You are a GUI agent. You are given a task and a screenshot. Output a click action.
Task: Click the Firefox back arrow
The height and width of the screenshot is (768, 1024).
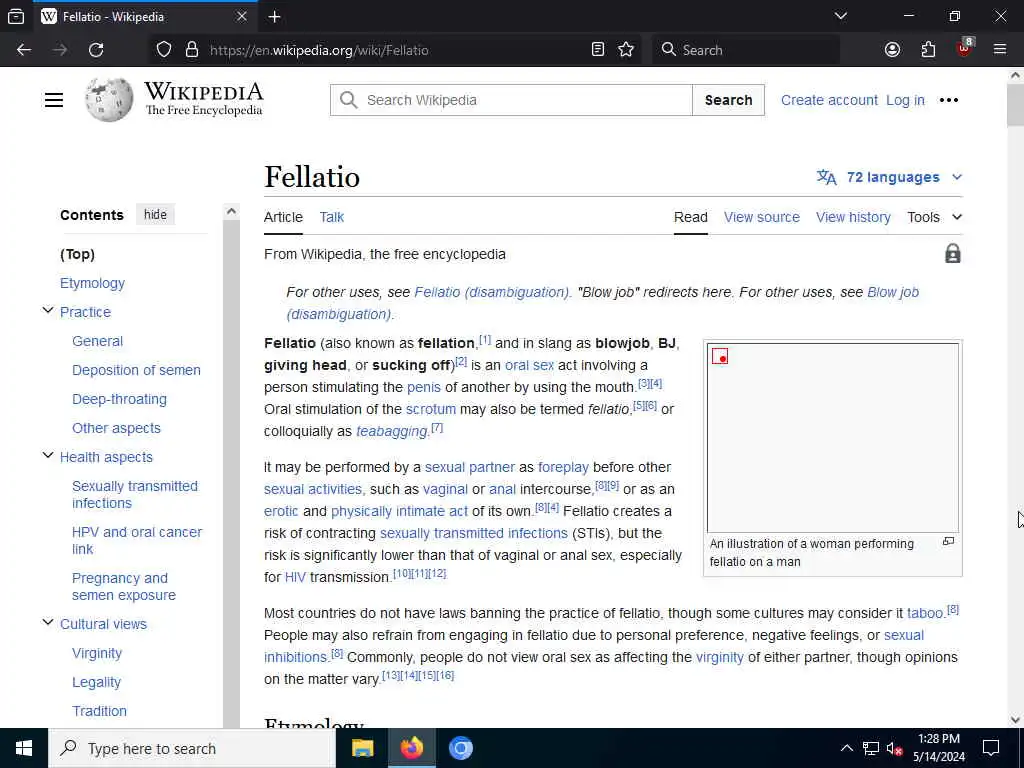pos(24,50)
